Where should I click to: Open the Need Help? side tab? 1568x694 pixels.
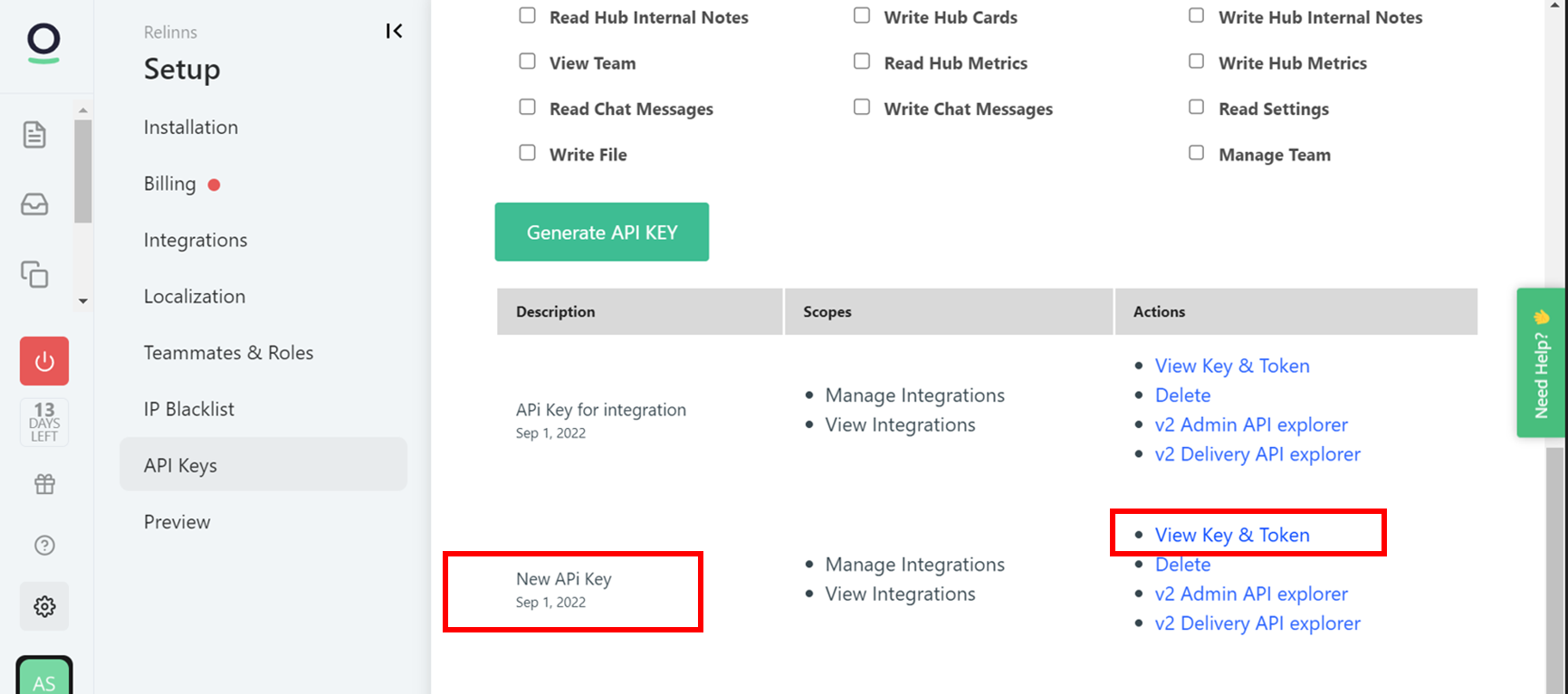pyautogui.click(x=1541, y=363)
